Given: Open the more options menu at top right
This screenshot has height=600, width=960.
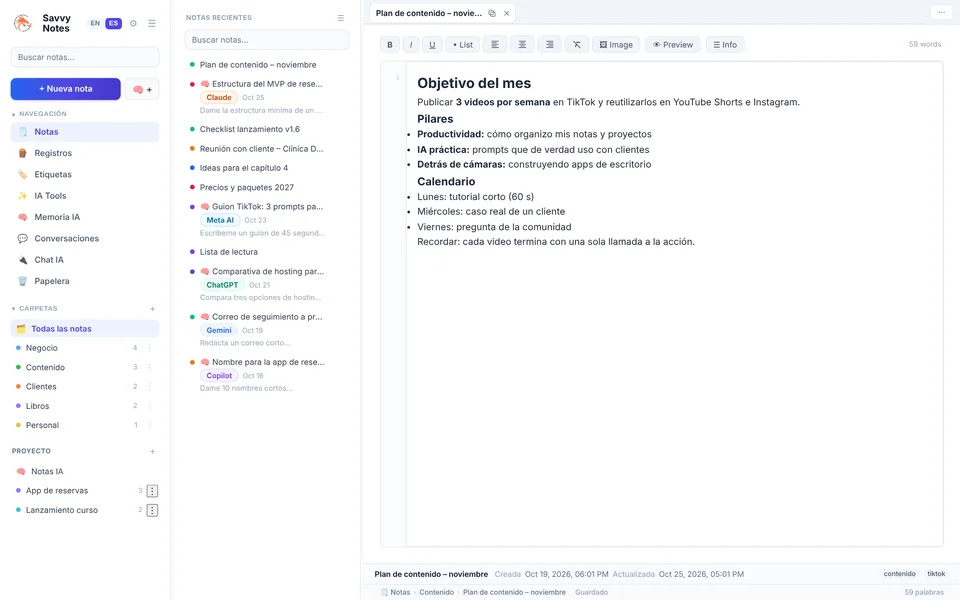Looking at the screenshot, I should 941,13.
